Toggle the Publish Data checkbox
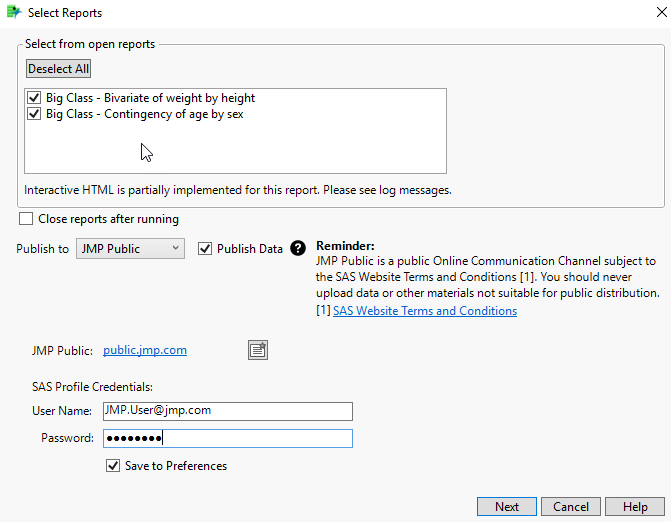This screenshot has height=522, width=671. click(x=205, y=248)
